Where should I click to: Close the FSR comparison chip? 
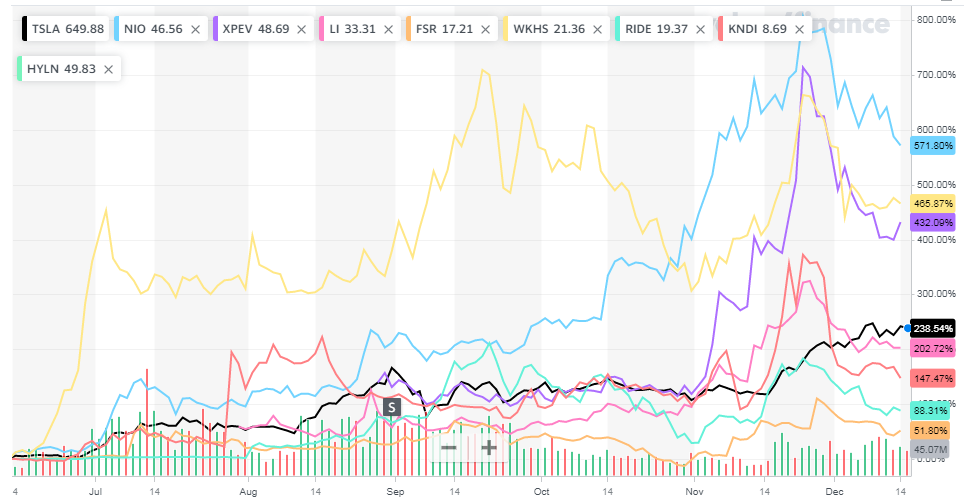pyautogui.click(x=485, y=29)
